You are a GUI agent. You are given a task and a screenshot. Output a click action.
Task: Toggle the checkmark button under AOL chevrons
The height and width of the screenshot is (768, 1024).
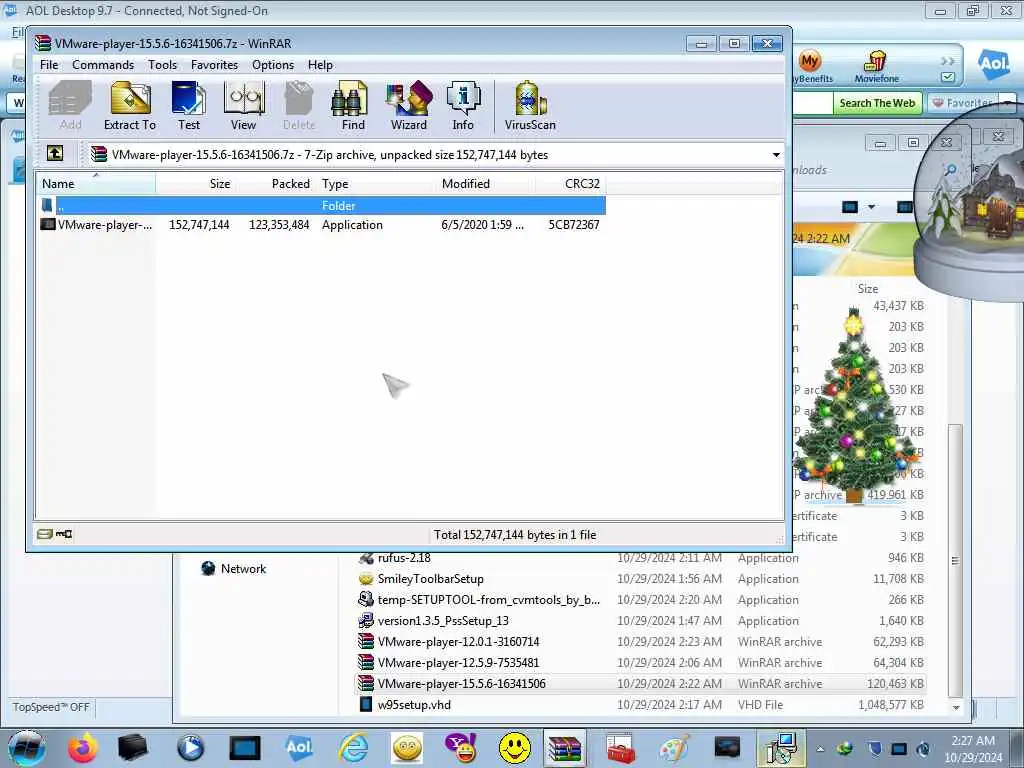click(x=948, y=77)
